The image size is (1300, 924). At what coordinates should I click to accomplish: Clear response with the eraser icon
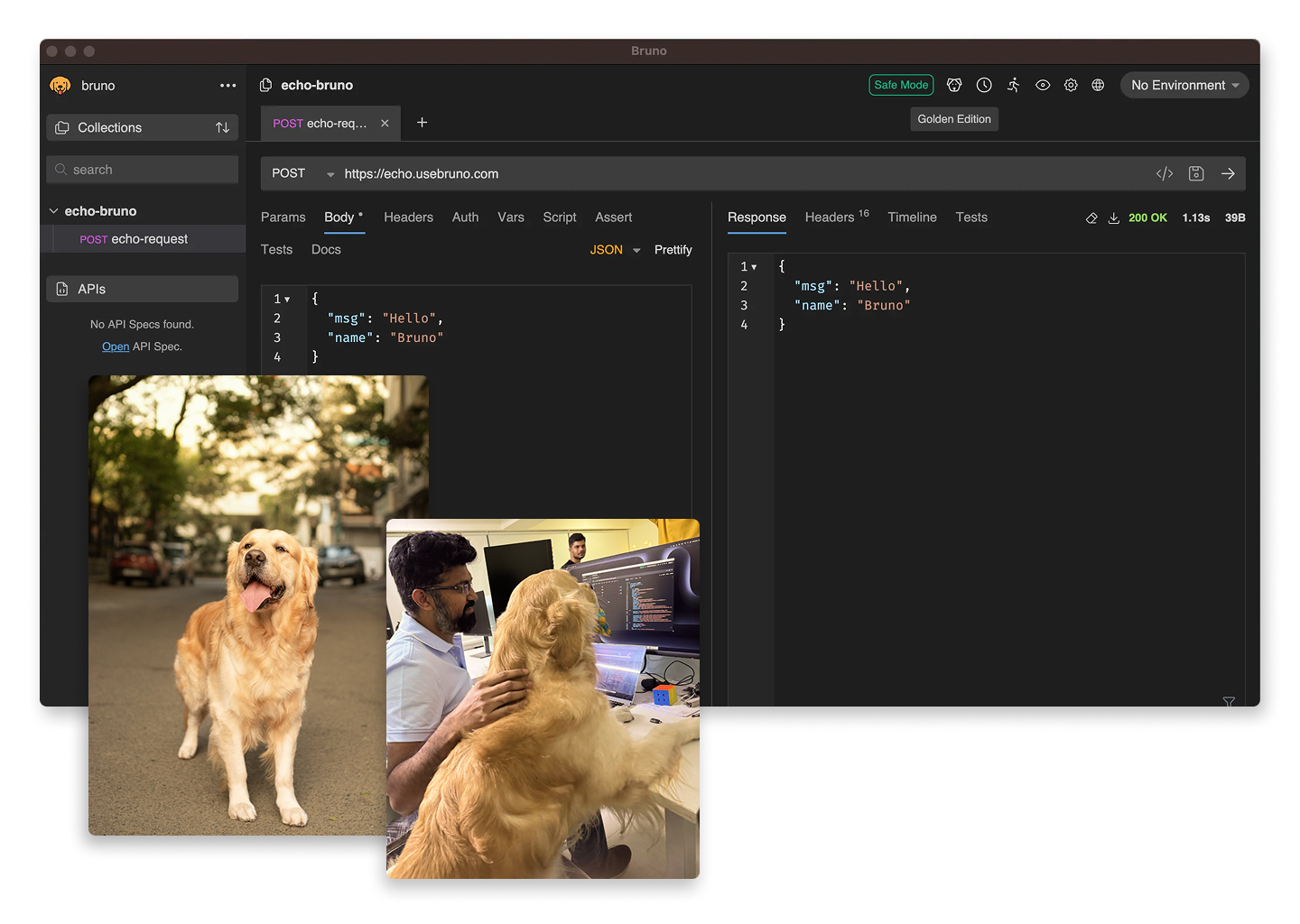pos(1091,218)
